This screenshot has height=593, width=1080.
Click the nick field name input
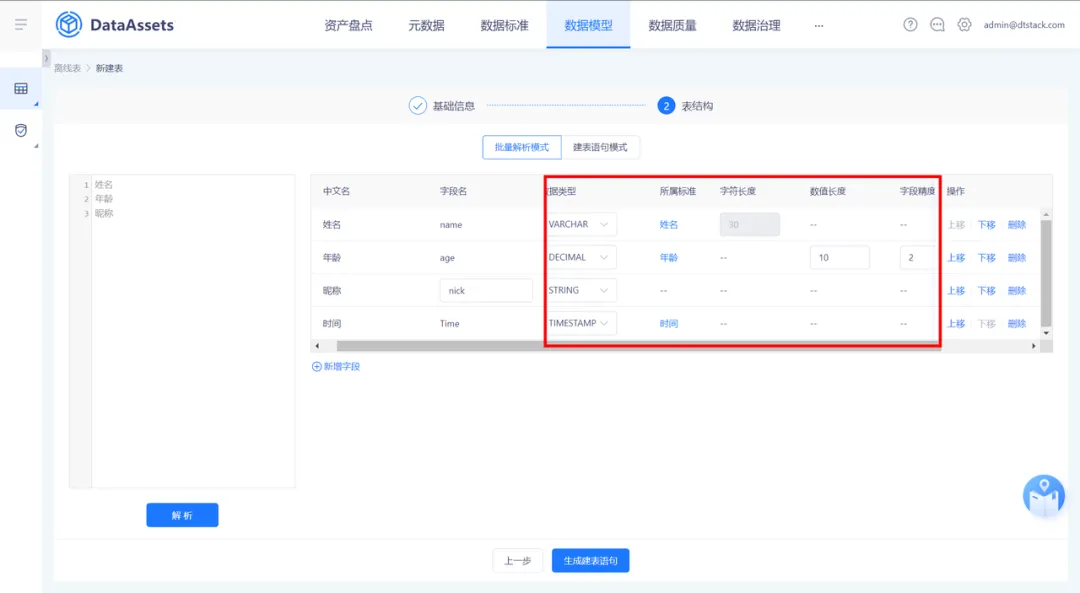click(x=486, y=291)
